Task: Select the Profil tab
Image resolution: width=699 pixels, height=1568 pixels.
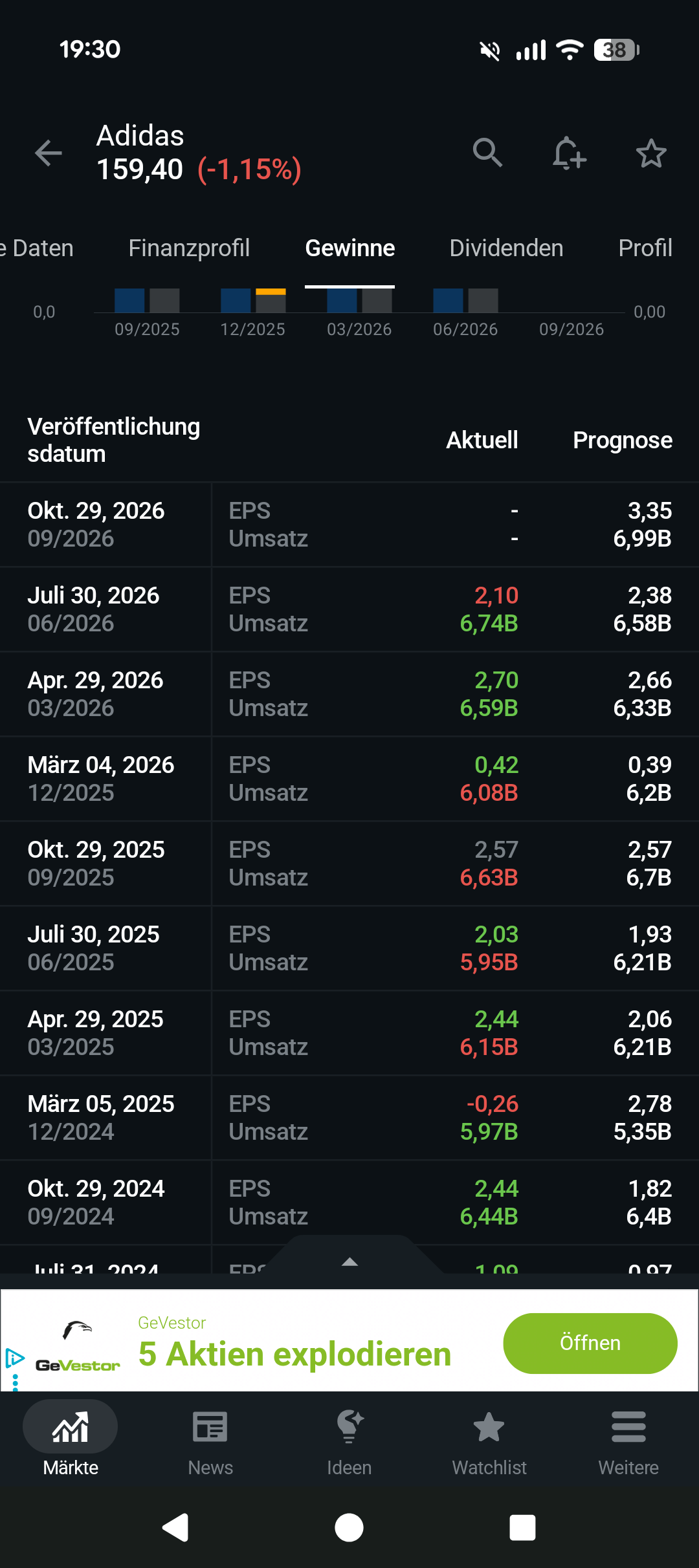Action: pos(645,248)
